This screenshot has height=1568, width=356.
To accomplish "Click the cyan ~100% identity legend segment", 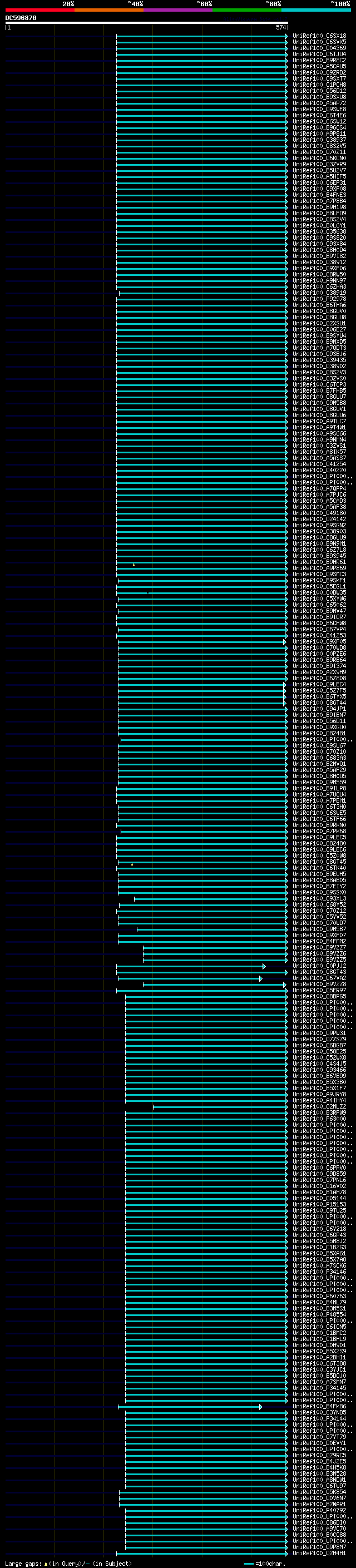I will pos(317,10).
